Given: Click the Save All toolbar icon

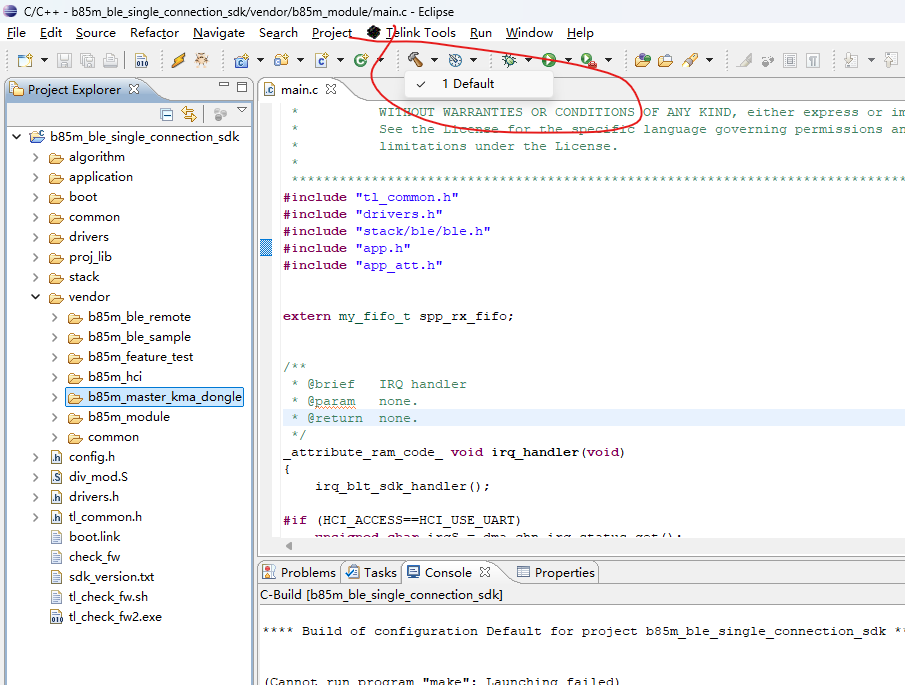Looking at the screenshot, I should pyautogui.click(x=87, y=60).
